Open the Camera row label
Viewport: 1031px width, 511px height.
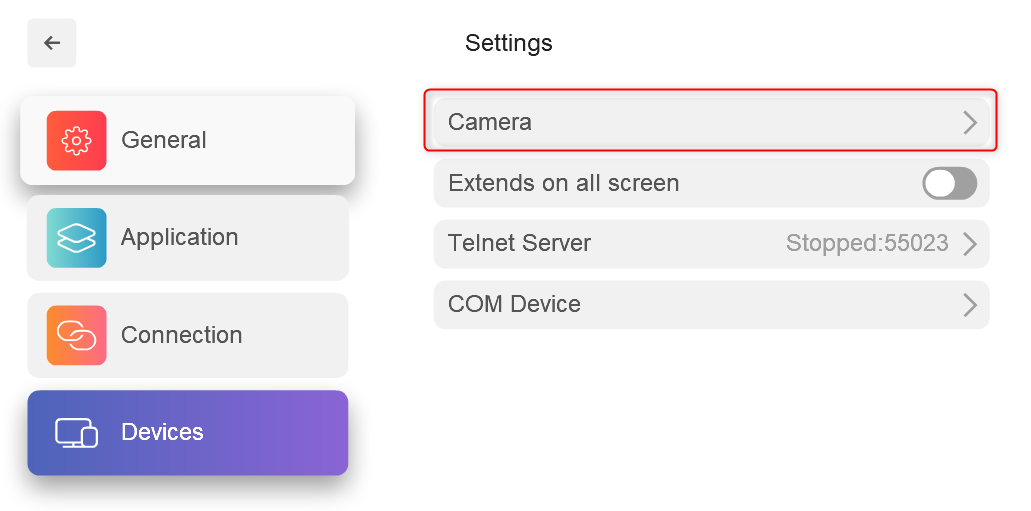click(490, 122)
